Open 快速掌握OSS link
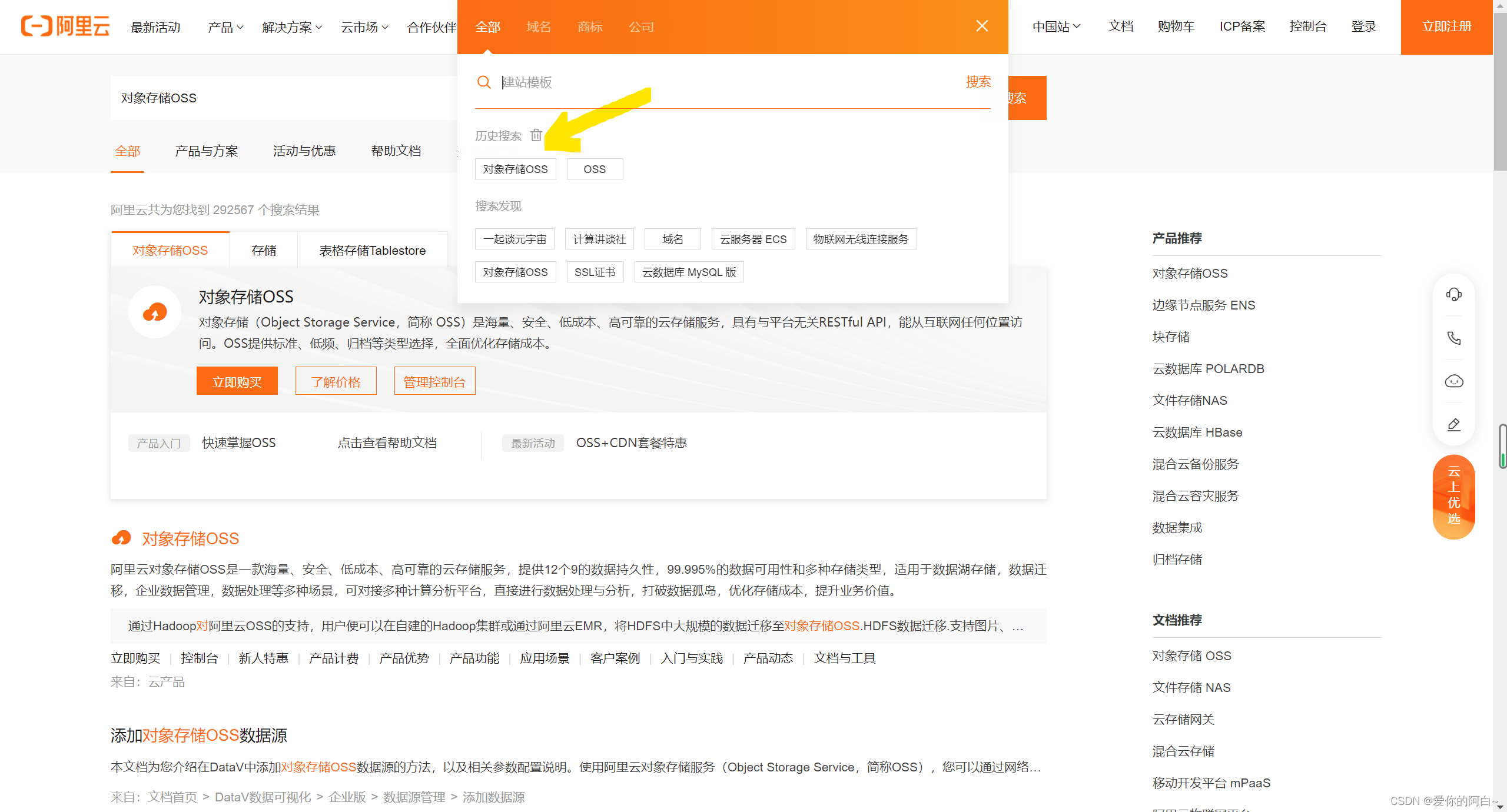Screen dimensions: 1507x812 [239, 442]
